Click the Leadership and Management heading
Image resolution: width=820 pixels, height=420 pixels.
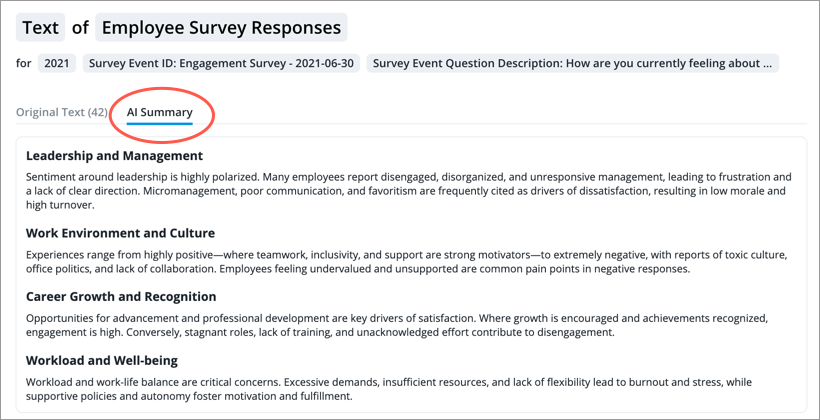click(115, 156)
